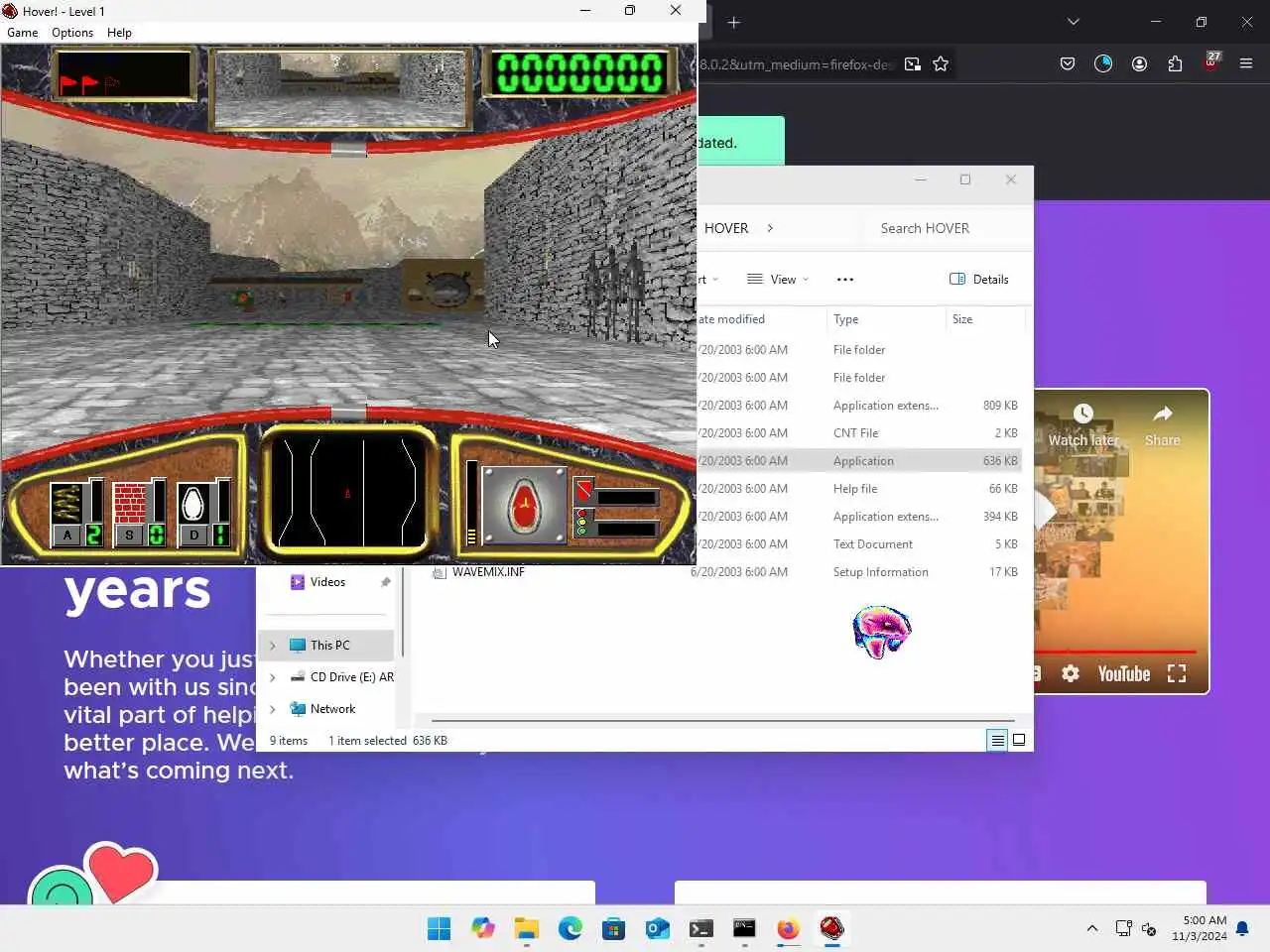Screen dimensions: 1270x952
Task: Open the Firefox Extensions puzzle icon
Action: [1175, 63]
